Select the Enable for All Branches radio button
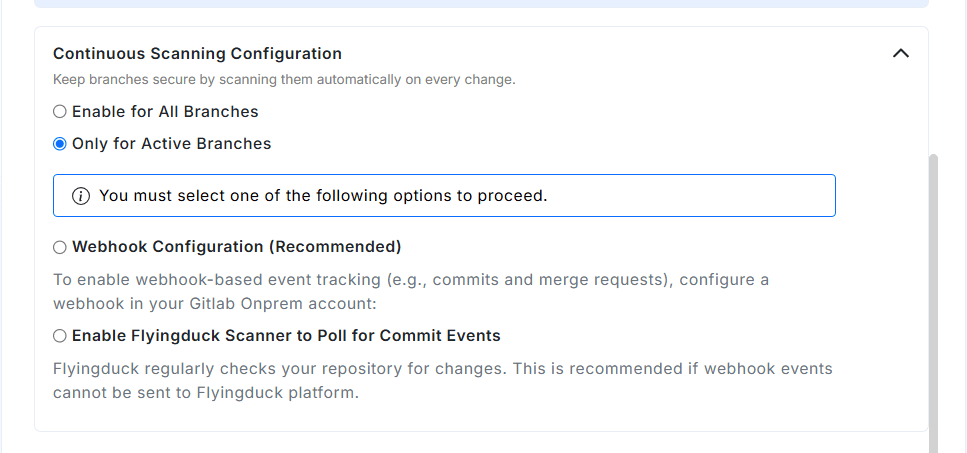 coord(60,112)
